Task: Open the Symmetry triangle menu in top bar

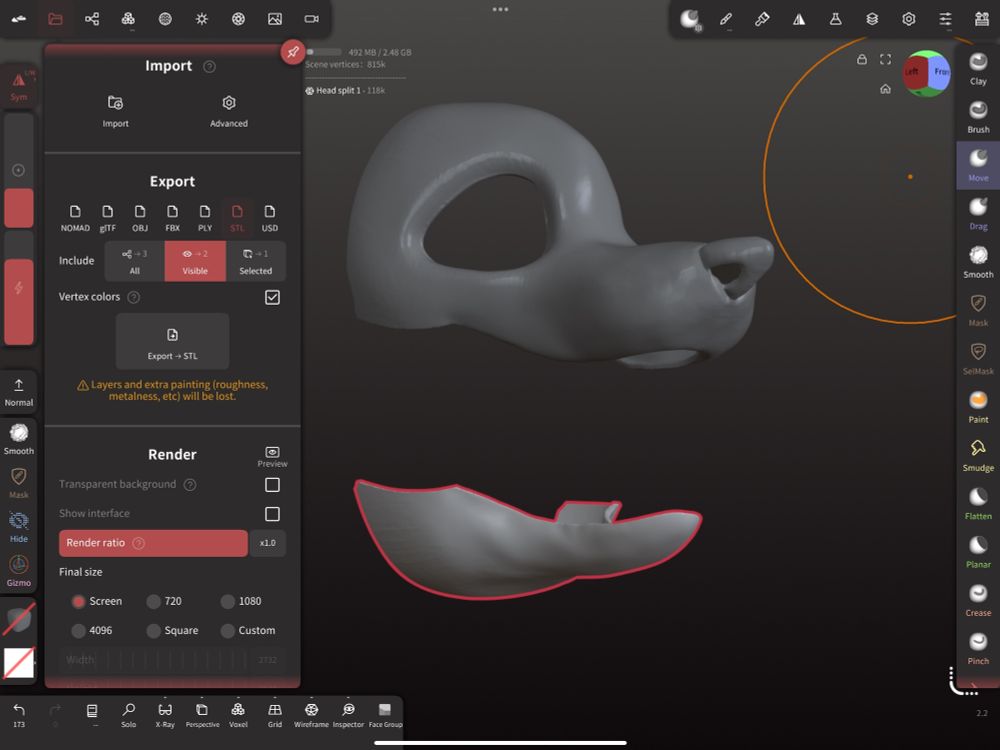Action: click(x=798, y=19)
